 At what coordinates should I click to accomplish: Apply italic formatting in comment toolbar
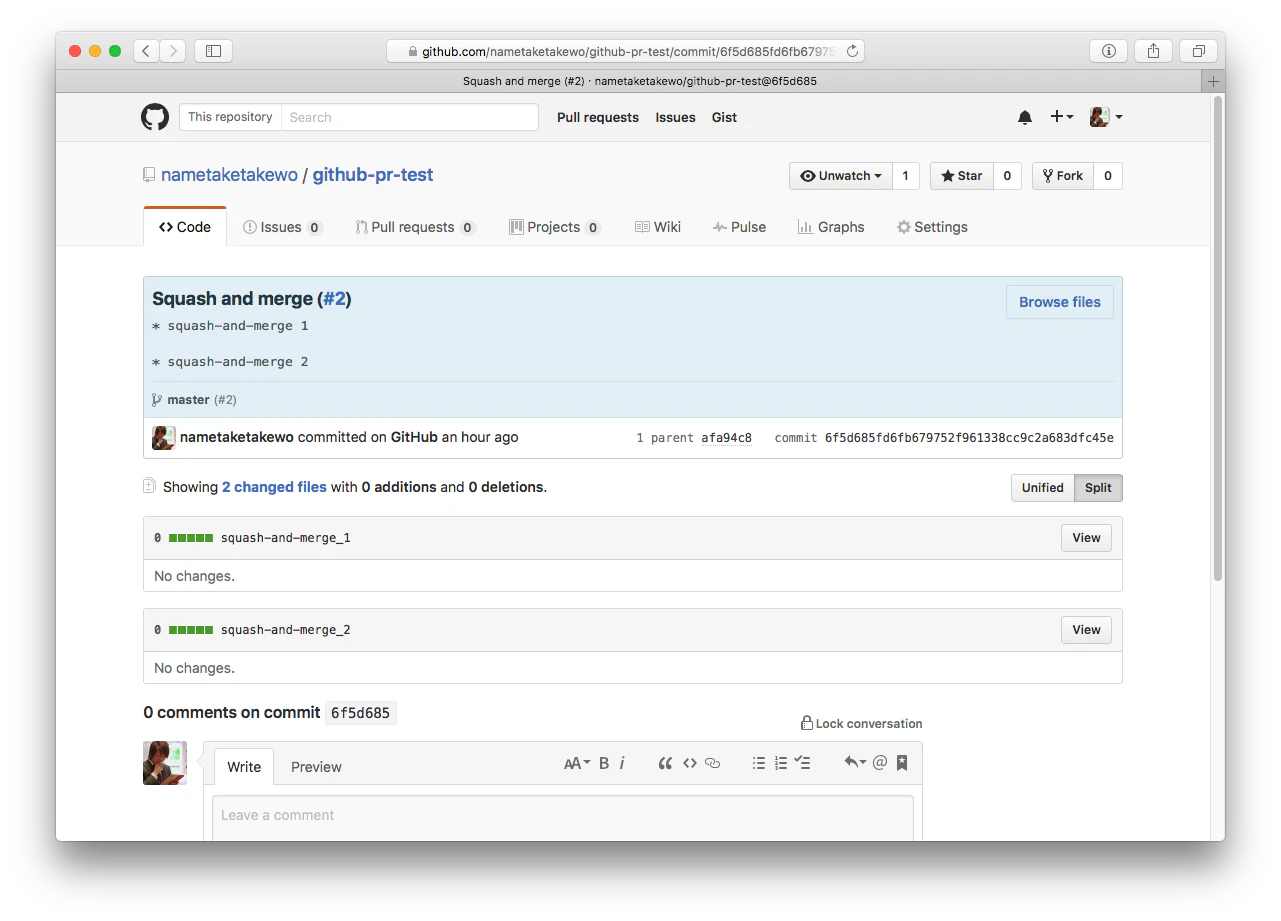pos(622,763)
